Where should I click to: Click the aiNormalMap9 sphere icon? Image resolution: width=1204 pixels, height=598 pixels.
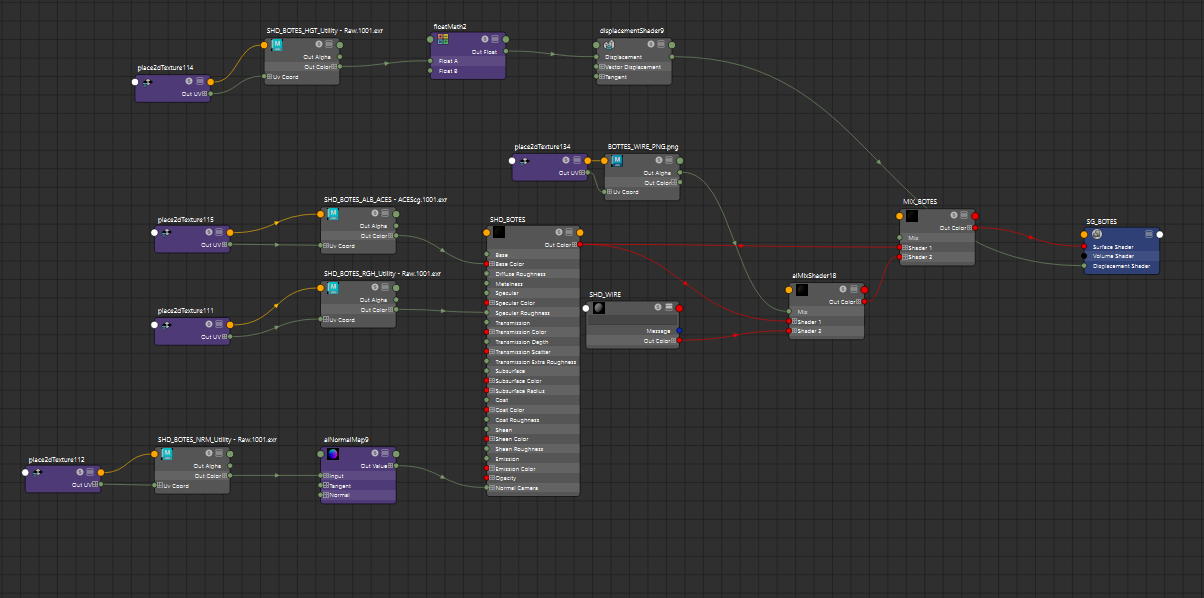click(333, 454)
